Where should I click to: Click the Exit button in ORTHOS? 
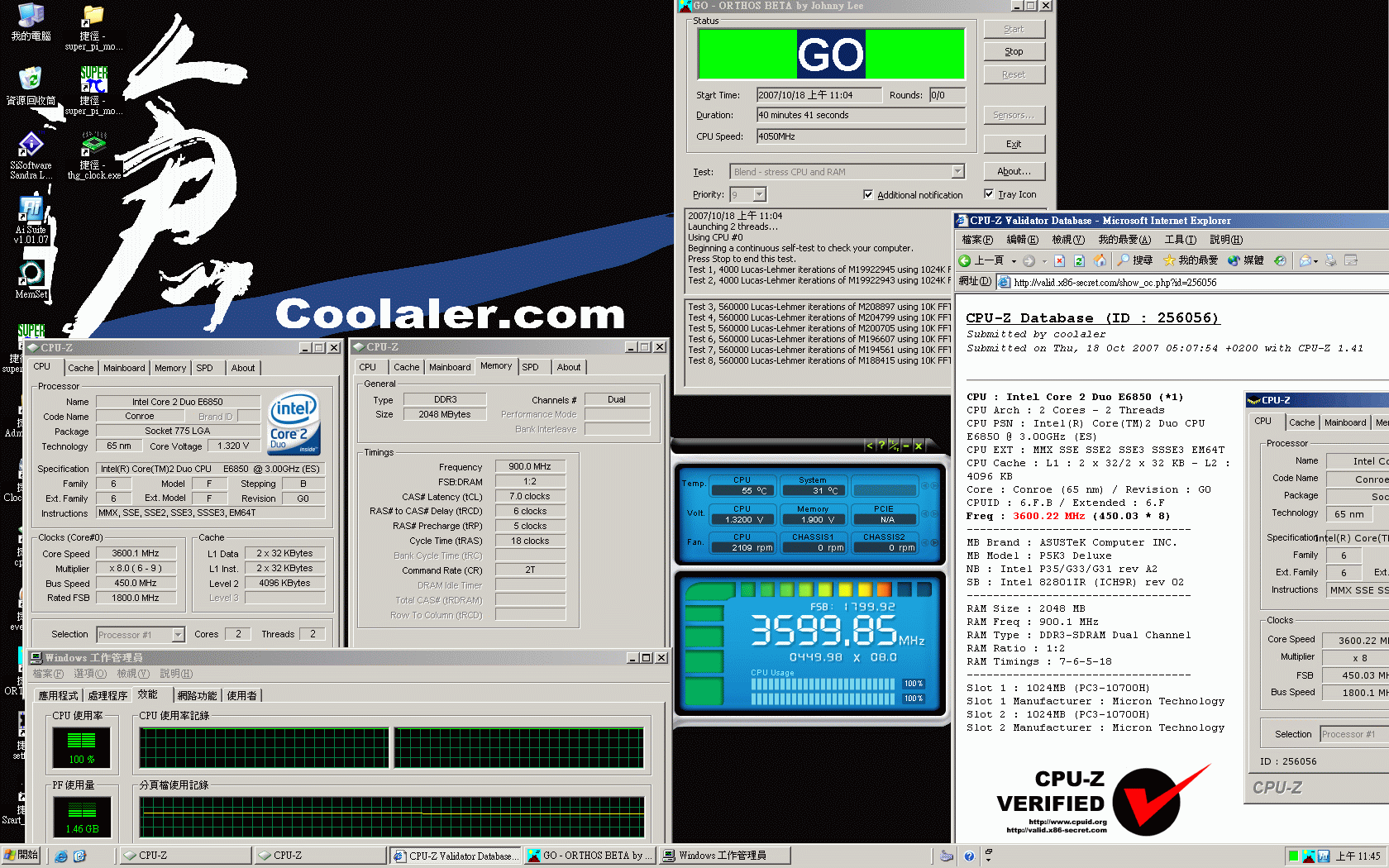pos(1014,144)
